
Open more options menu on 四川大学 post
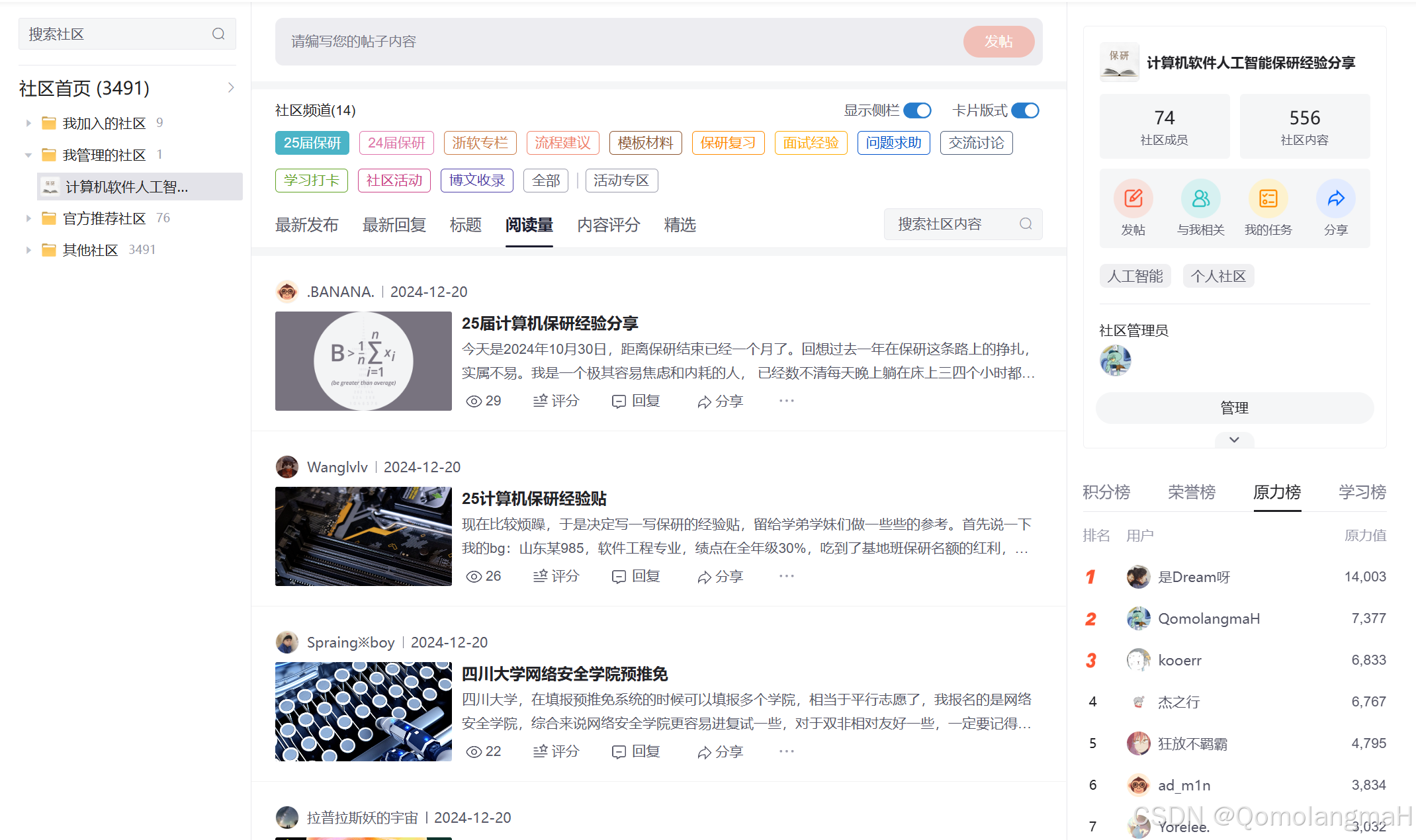pos(785,751)
